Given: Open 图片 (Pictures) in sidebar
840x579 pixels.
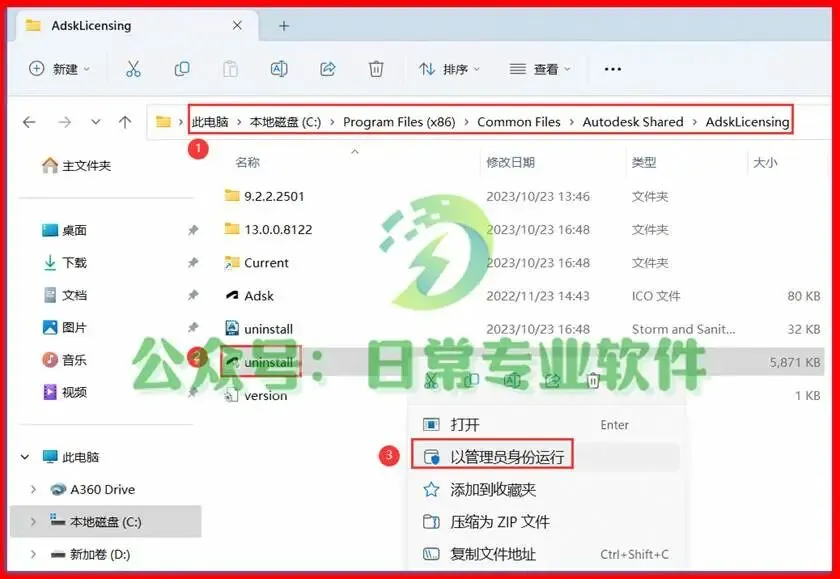Looking at the screenshot, I should (x=64, y=327).
